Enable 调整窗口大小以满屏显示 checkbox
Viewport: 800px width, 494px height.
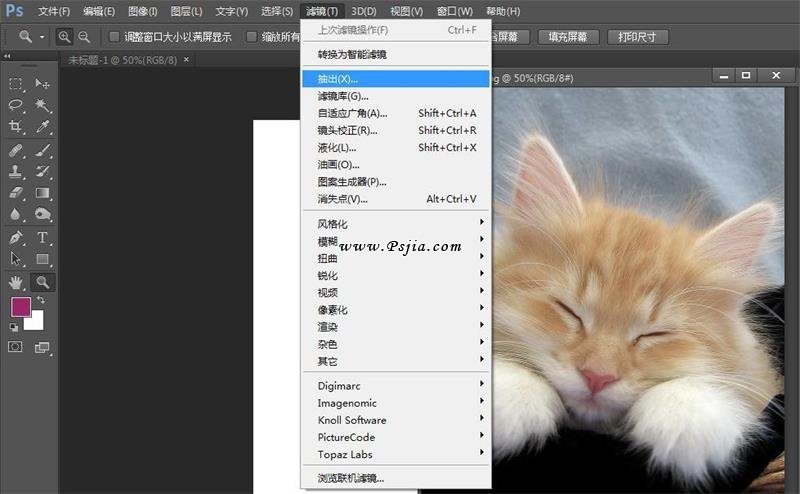(x=114, y=36)
